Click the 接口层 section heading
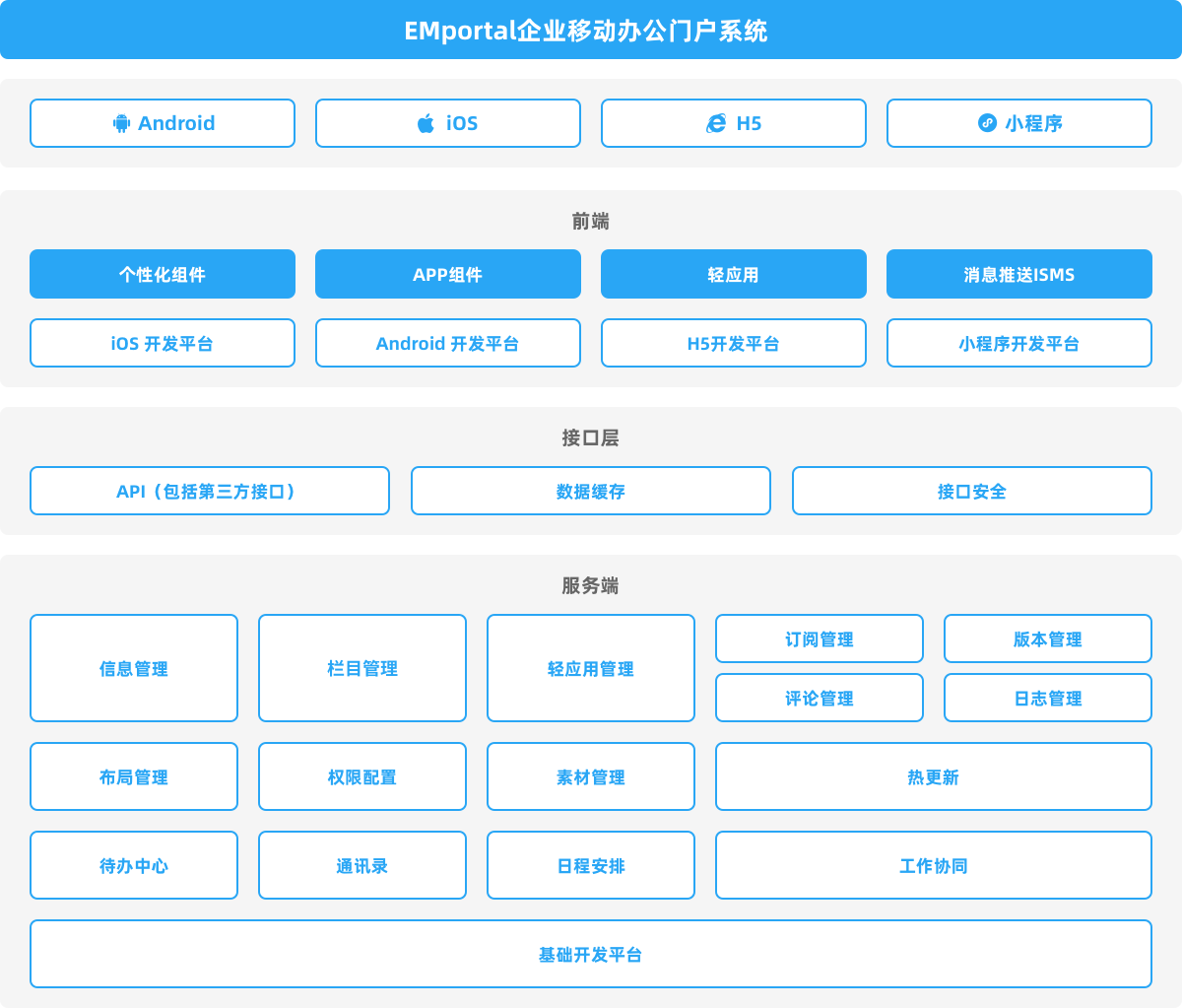The width and height of the screenshot is (1182, 1008). point(591,437)
